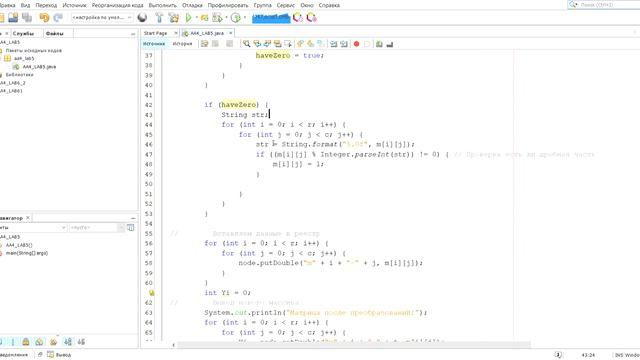Click the garbage collection memory bar
The width and height of the screenshot is (640, 360).
[x=271, y=18]
